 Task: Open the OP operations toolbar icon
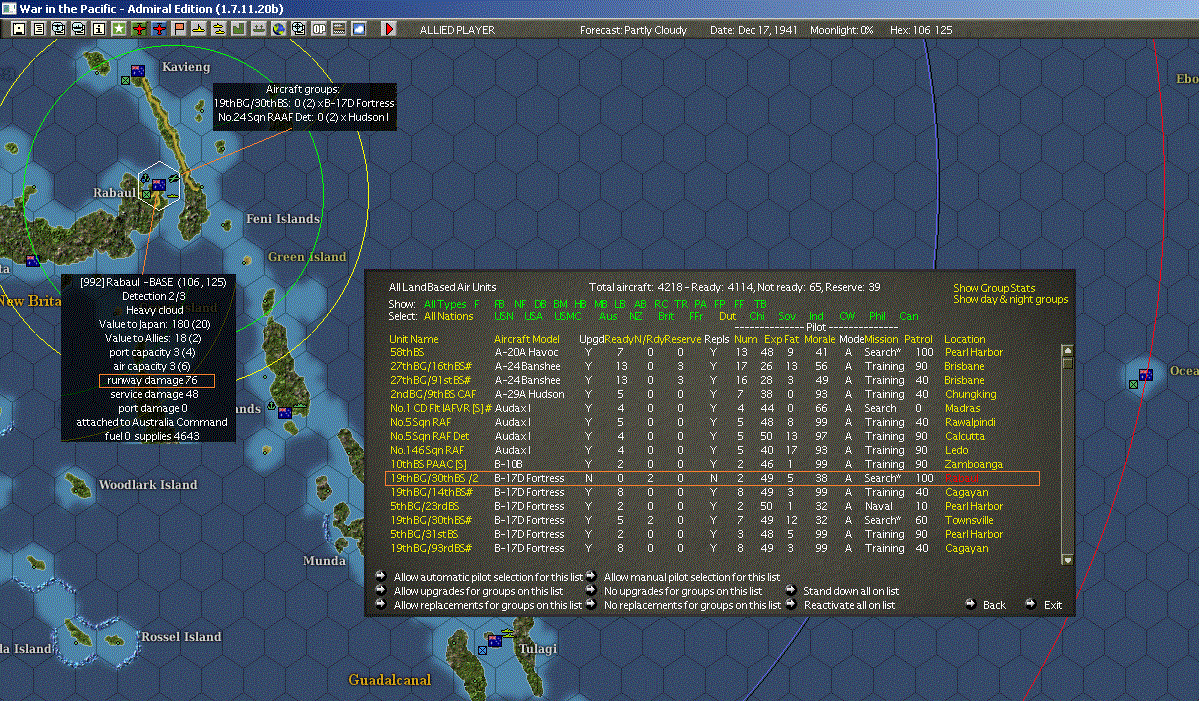click(319, 29)
